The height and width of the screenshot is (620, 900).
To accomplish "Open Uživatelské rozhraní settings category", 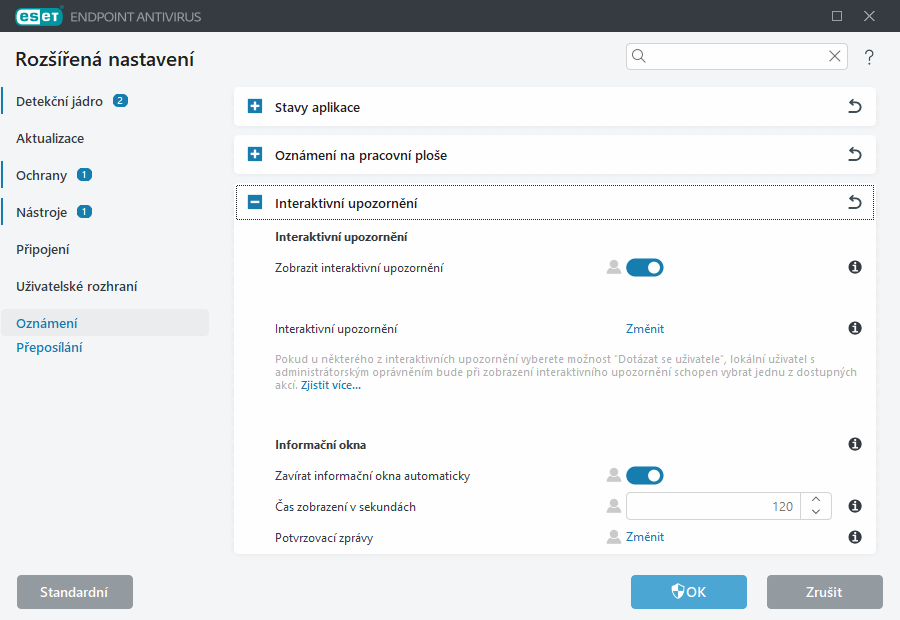I will [x=76, y=286].
